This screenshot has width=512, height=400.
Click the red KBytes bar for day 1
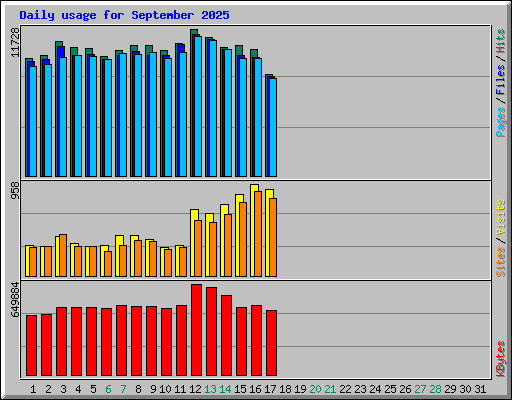(31, 345)
